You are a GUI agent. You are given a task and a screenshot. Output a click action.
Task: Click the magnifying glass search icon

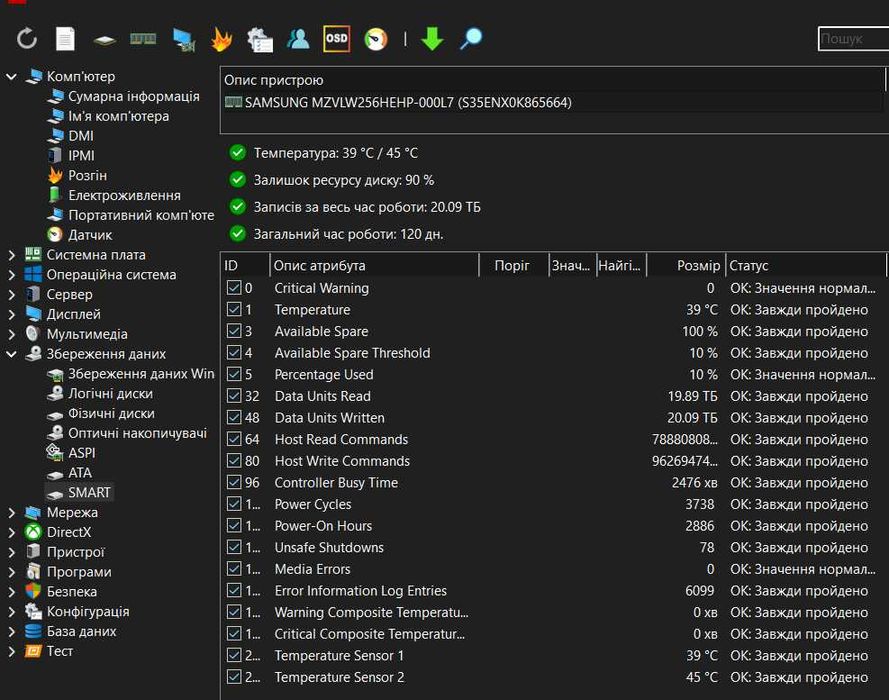[471, 39]
